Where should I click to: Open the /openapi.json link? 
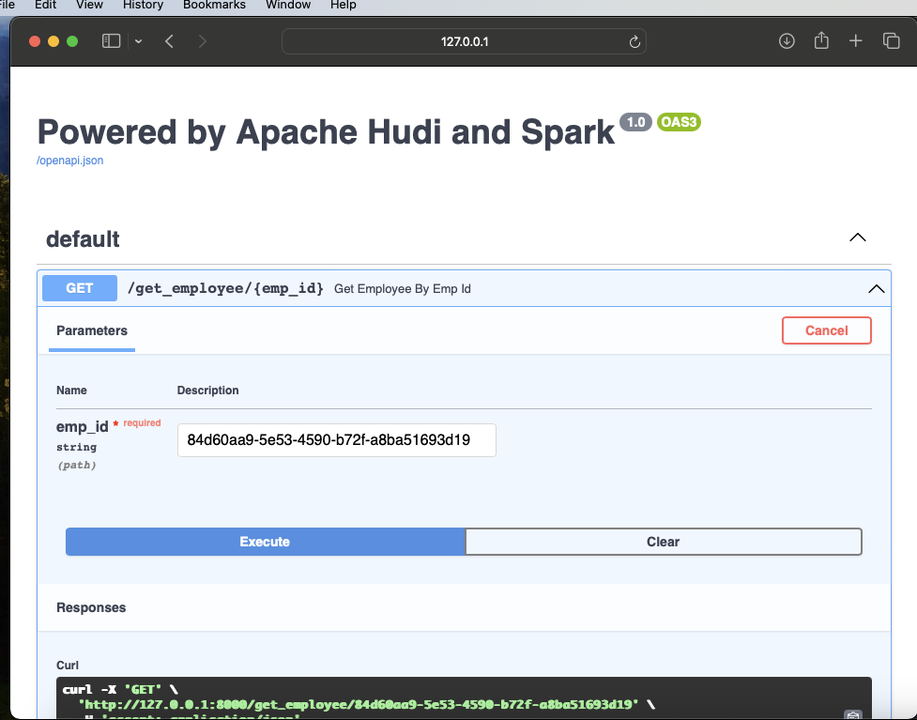pyautogui.click(x=70, y=160)
